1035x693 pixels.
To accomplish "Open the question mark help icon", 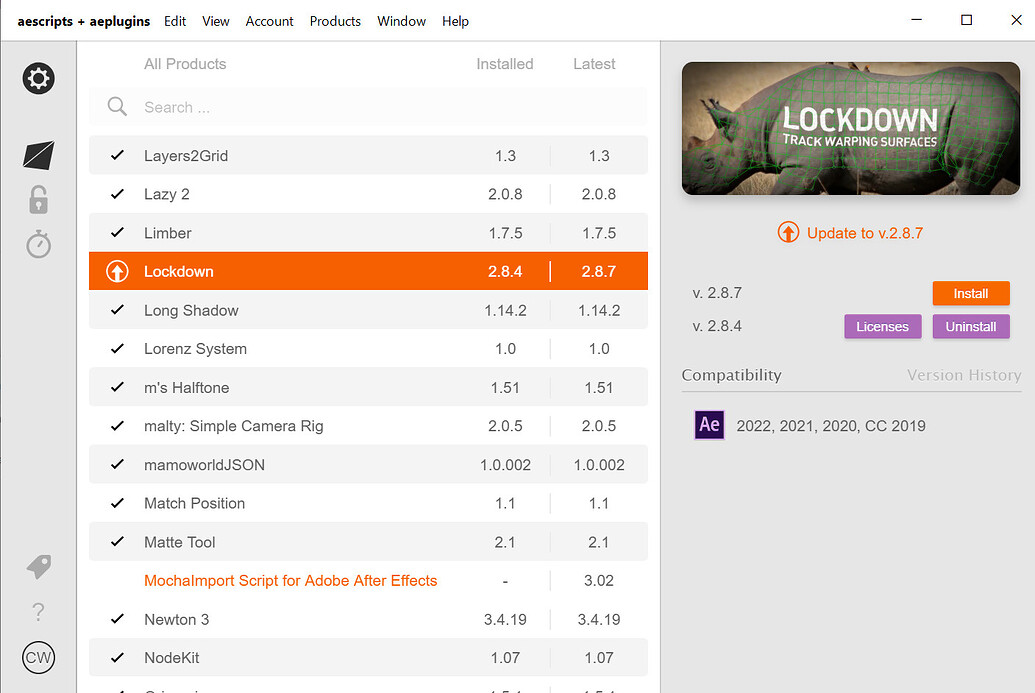I will coord(38,612).
